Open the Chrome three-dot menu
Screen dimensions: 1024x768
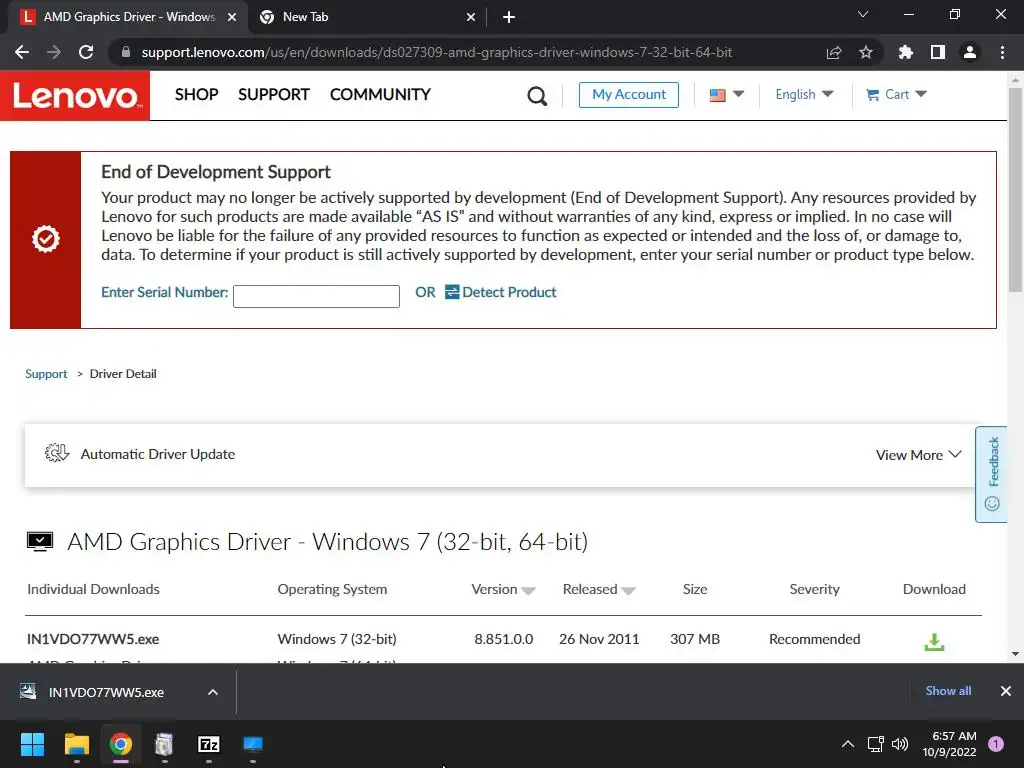1002,52
